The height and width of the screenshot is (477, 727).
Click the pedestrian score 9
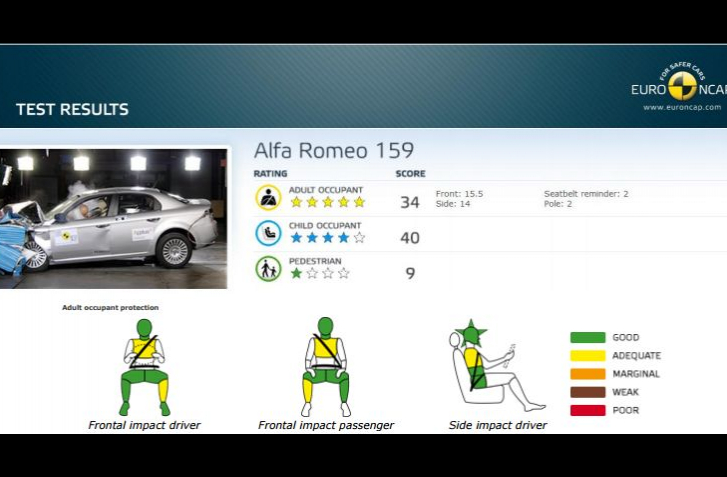410,273
